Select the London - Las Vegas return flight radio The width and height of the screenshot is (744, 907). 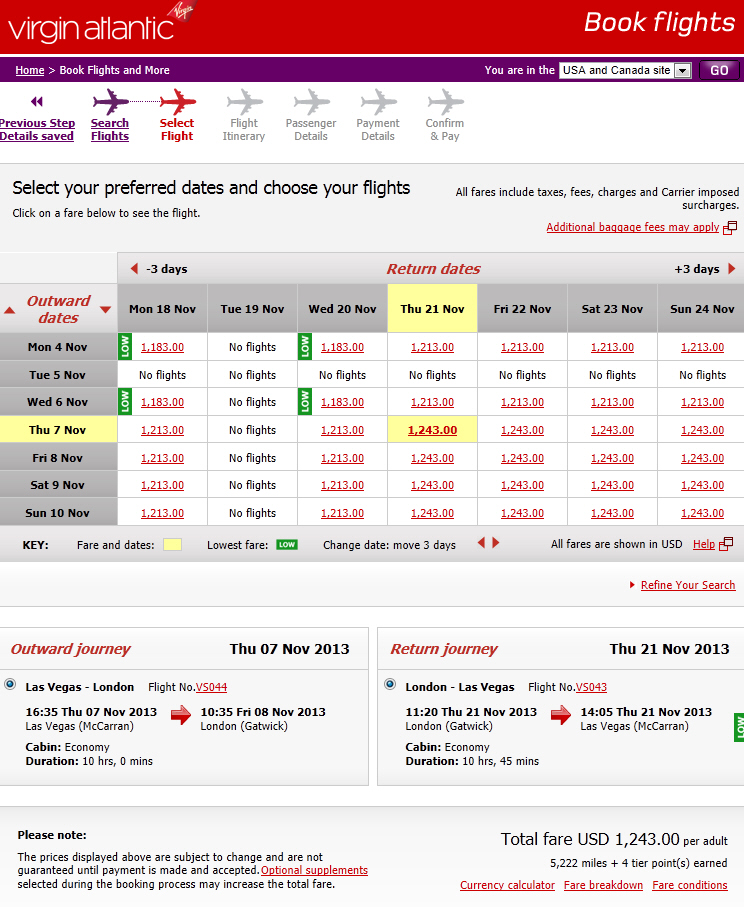[x=391, y=684]
